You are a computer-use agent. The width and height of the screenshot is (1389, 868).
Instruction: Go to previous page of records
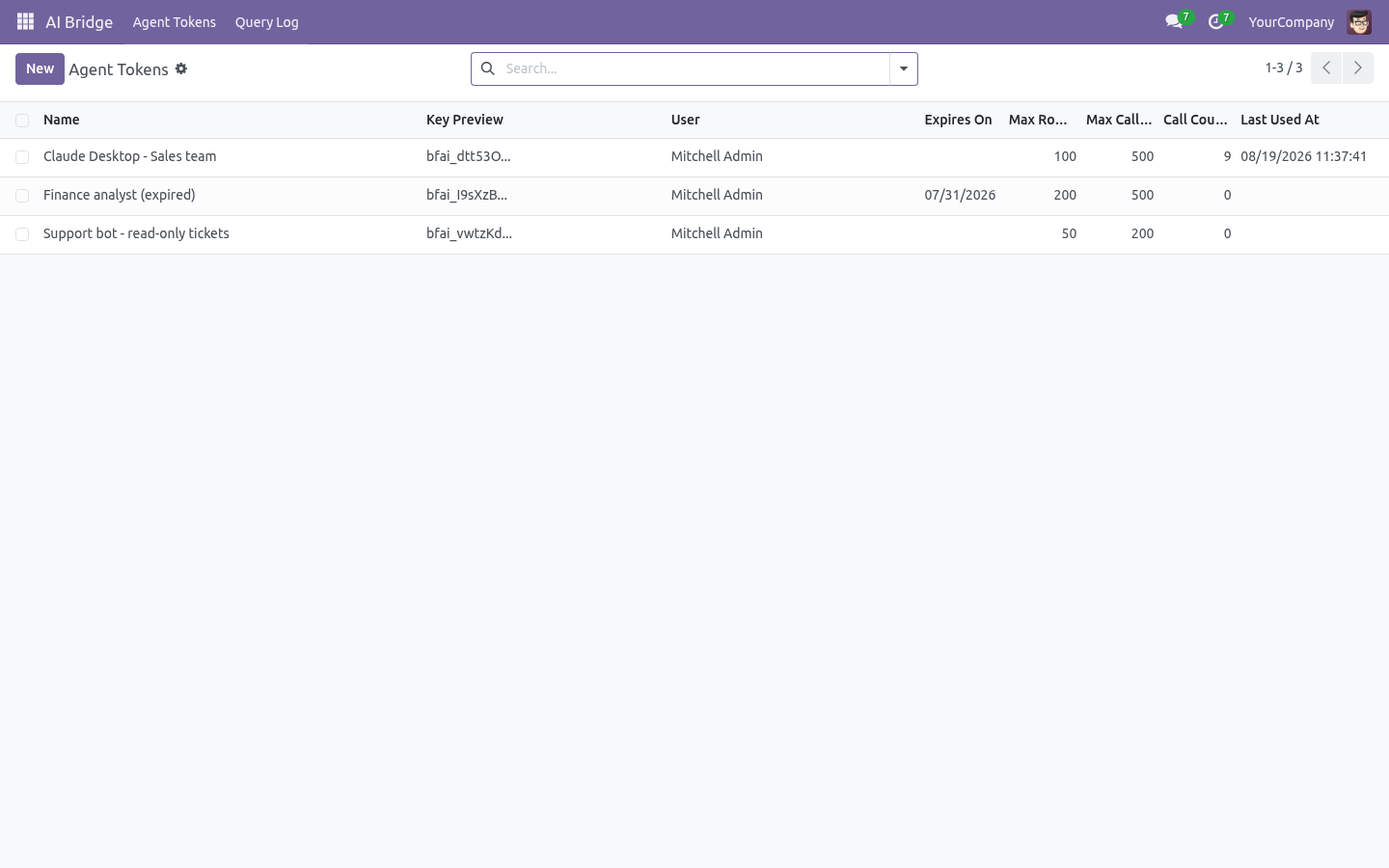[1326, 68]
